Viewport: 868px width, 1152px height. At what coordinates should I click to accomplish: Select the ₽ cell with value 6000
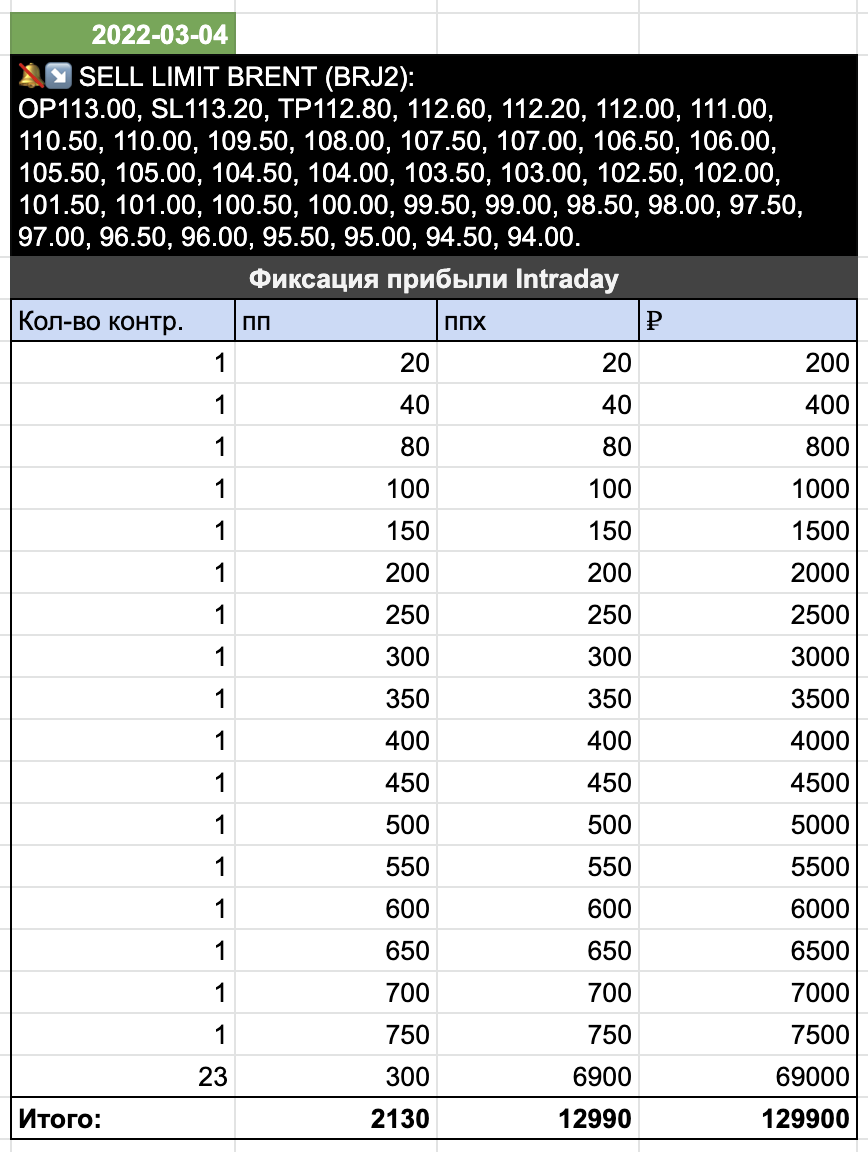pos(748,908)
